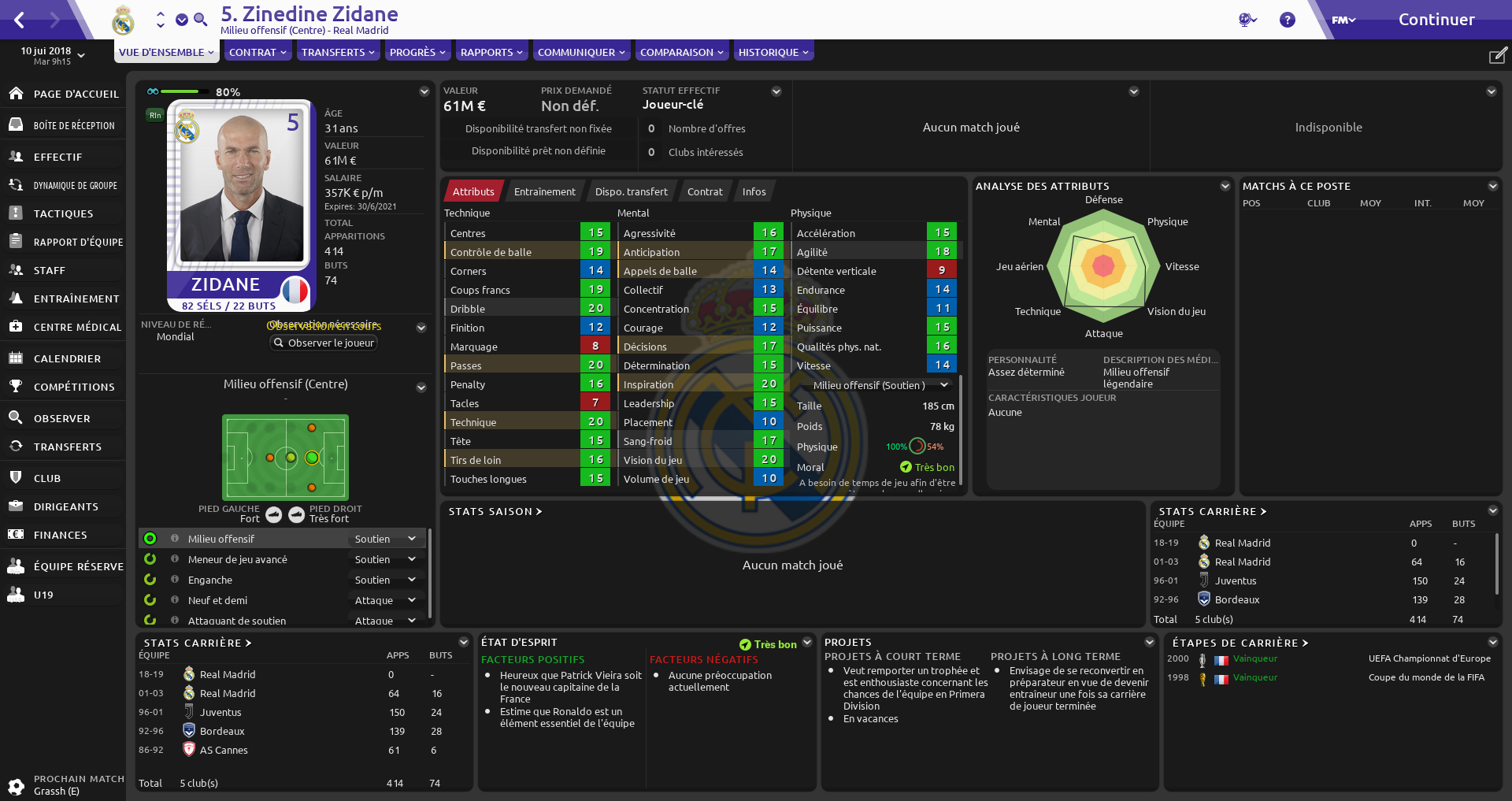Open Milieu offensif (Soutien) attribute highlight dropdown
The image size is (1512, 801).
[880, 385]
